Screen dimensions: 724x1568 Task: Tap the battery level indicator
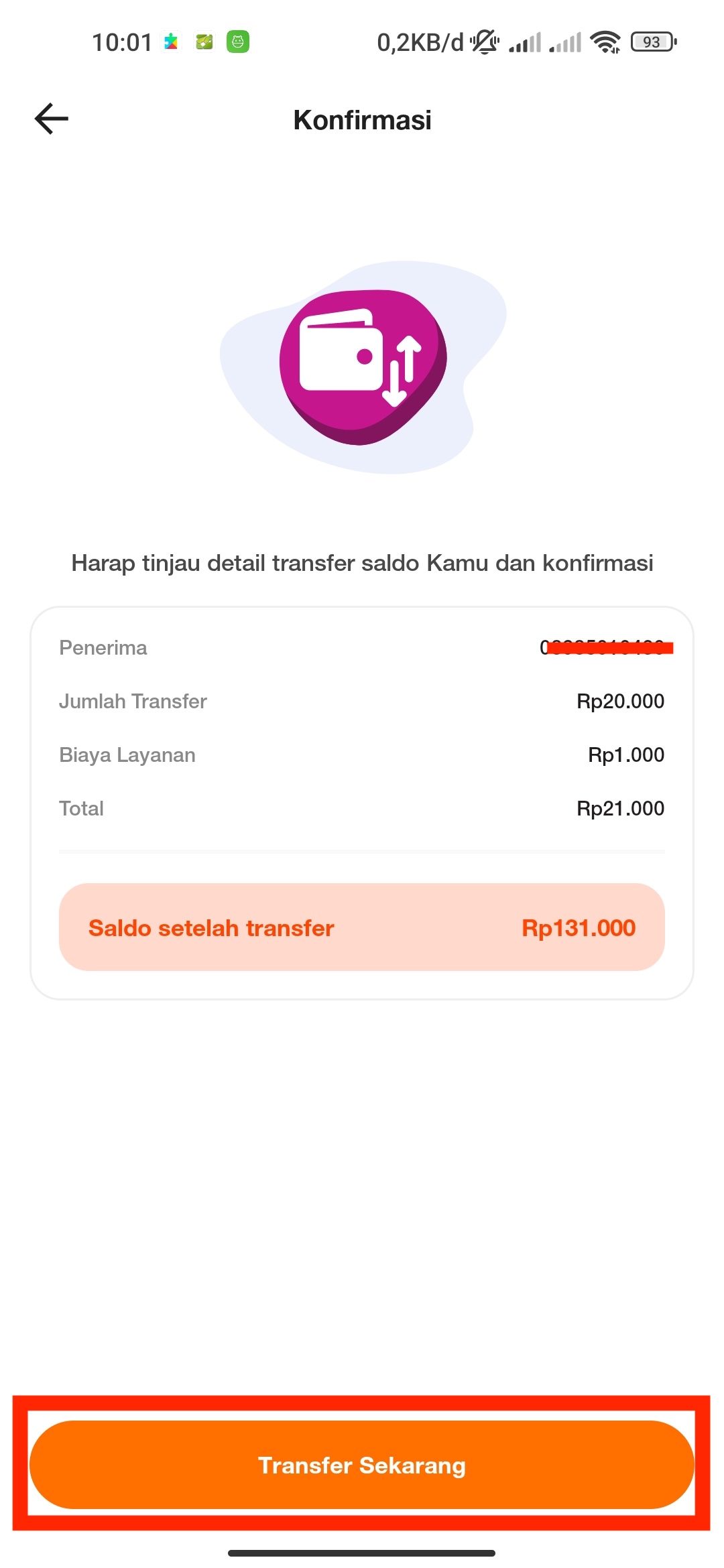(x=654, y=42)
